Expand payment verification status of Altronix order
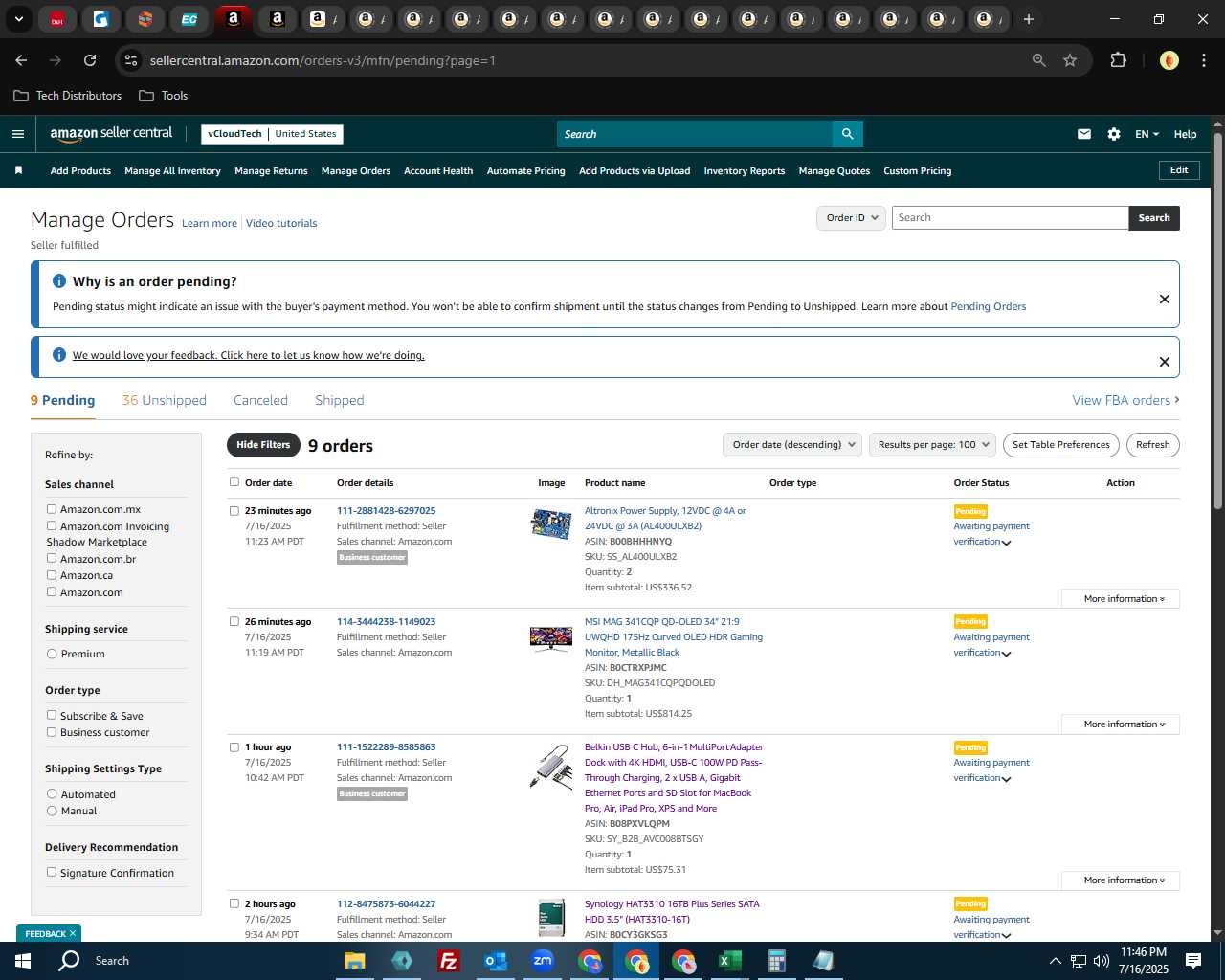1225x980 pixels. coord(1006,543)
